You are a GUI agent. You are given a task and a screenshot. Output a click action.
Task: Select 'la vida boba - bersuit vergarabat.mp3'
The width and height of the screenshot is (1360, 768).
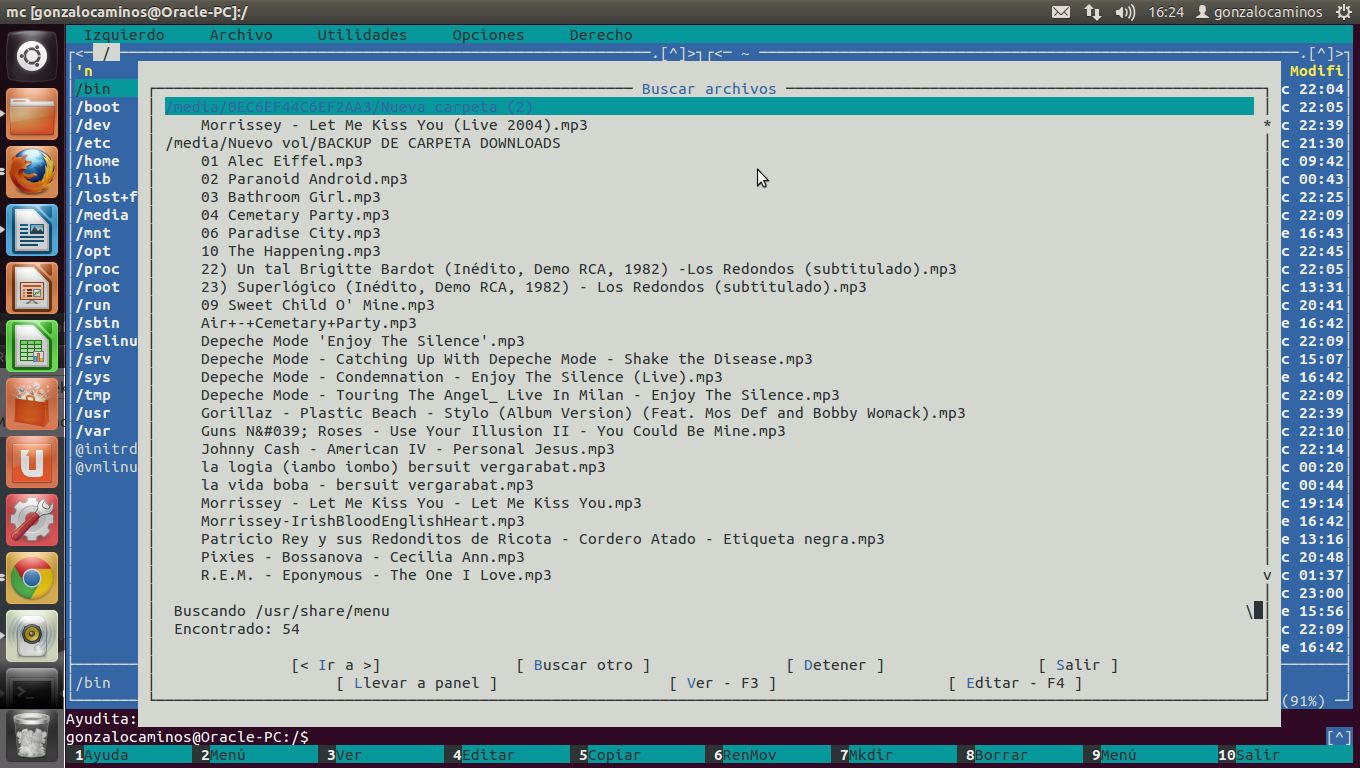point(367,485)
